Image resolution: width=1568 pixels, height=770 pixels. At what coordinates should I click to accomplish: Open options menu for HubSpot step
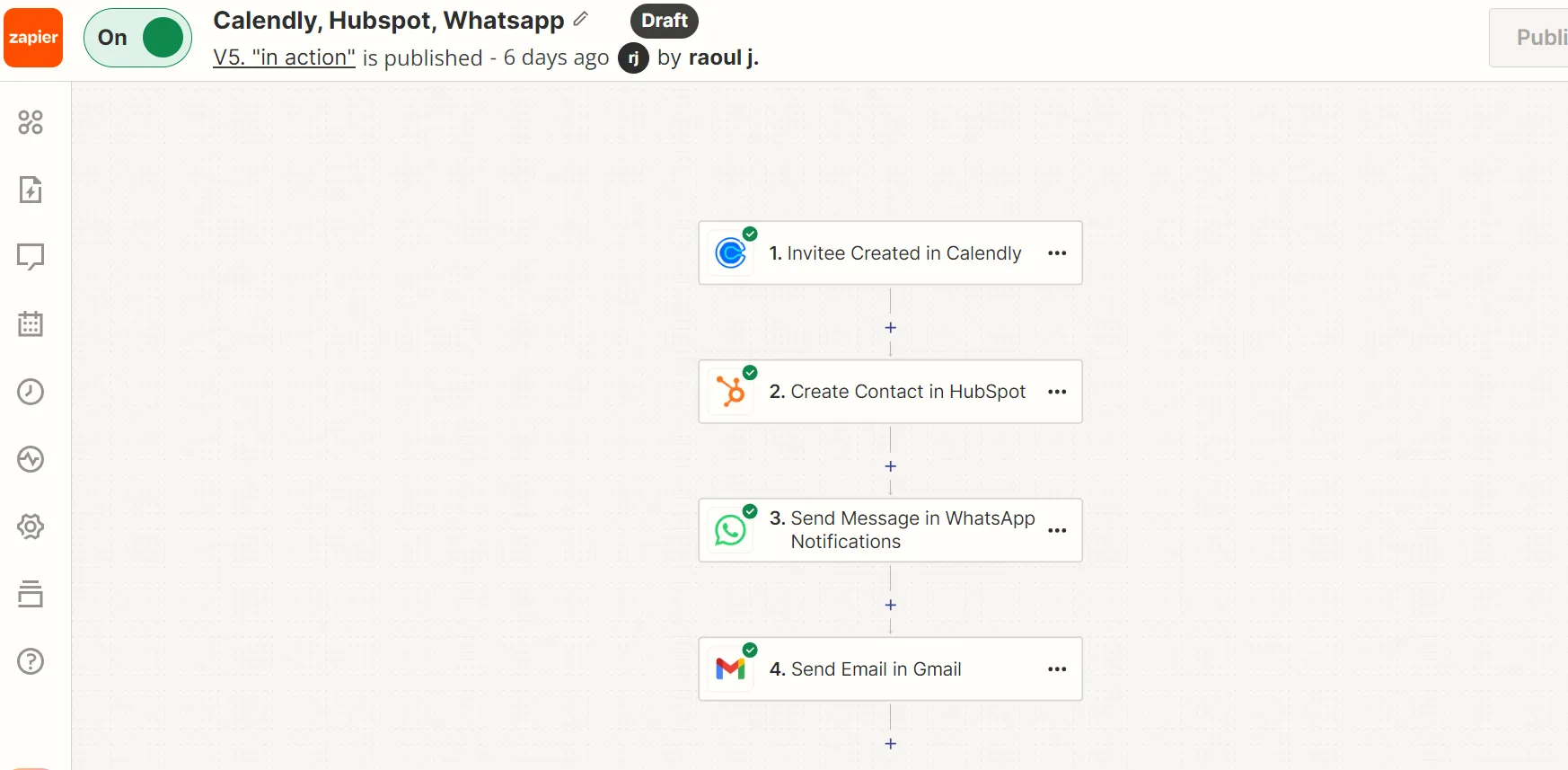(1057, 392)
